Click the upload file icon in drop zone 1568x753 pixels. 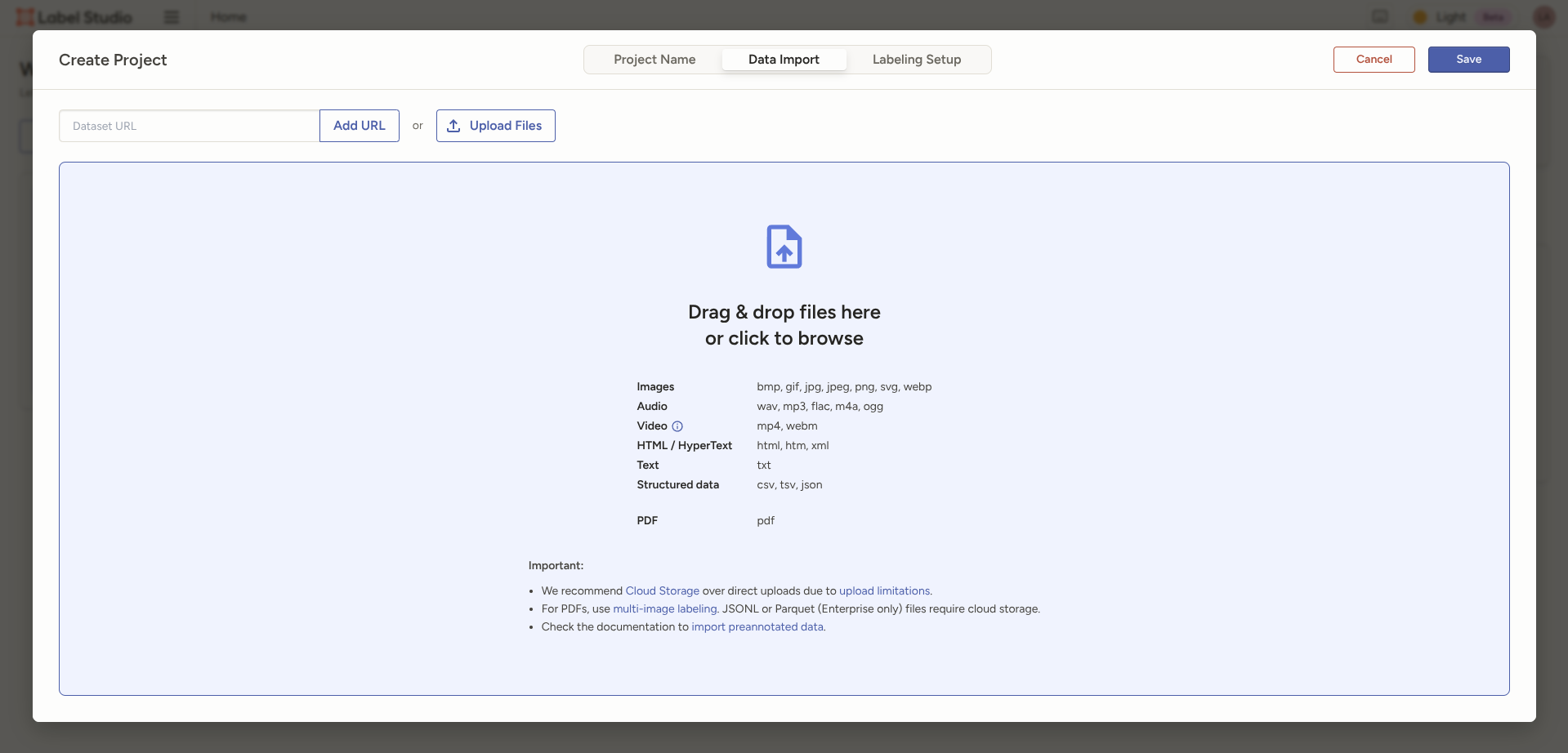point(784,247)
